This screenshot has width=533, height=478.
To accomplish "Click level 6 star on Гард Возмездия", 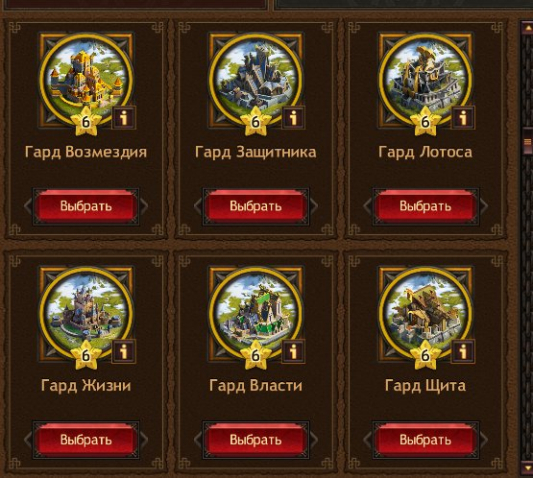I will coord(86,121).
